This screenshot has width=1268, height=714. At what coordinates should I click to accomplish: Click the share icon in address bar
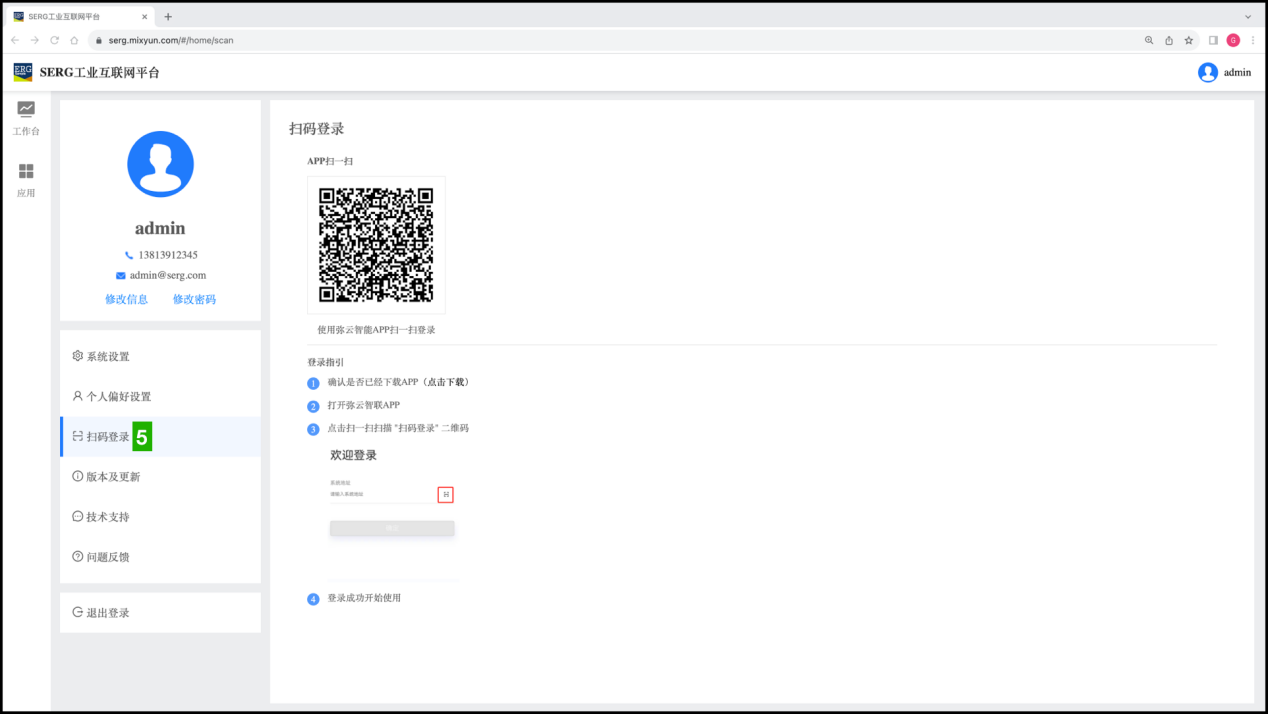pos(1169,40)
